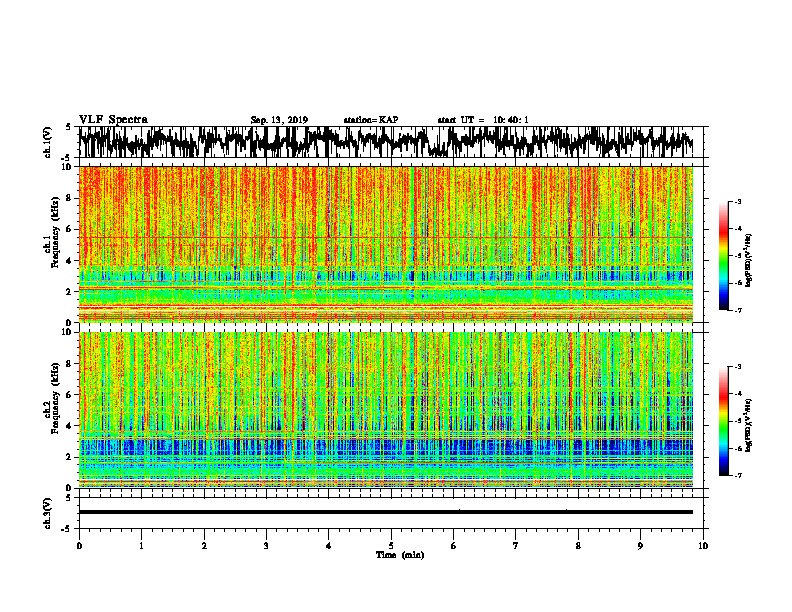
Task: Click the 'start UT = 10:40: 1' text
Action: click(483, 120)
